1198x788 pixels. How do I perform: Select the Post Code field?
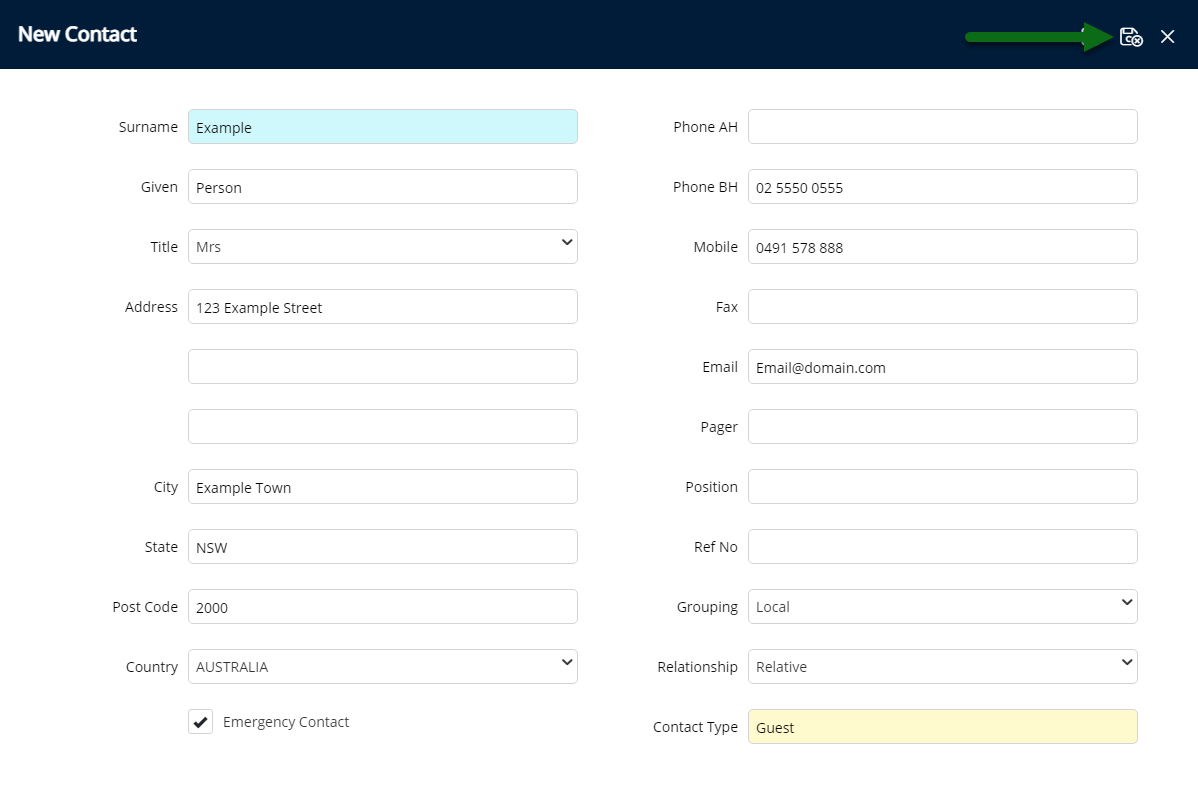pos(382,607)
